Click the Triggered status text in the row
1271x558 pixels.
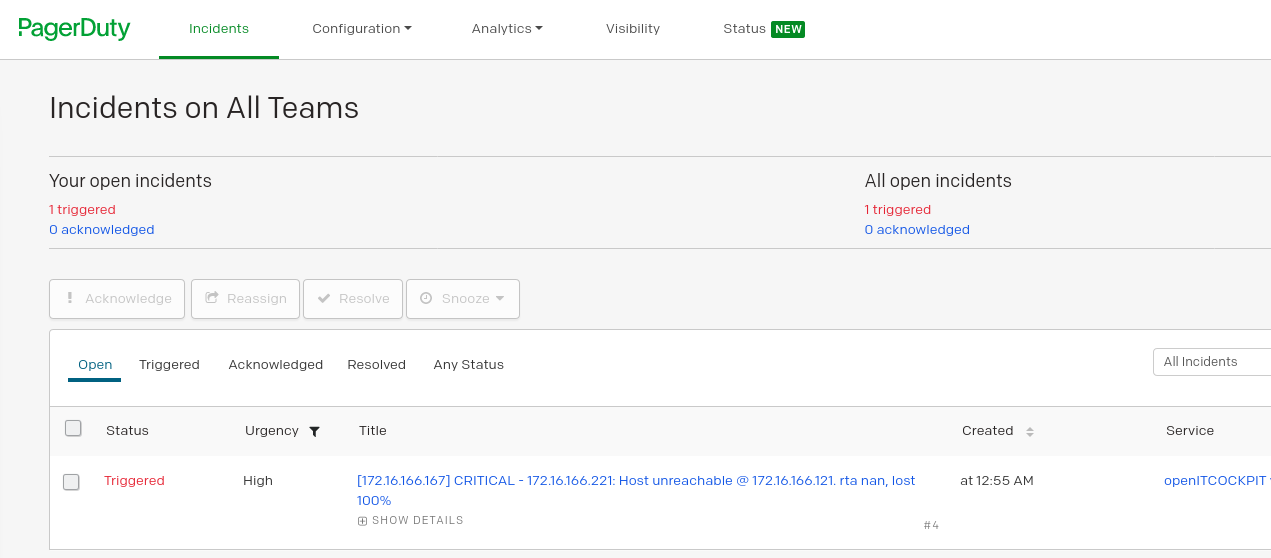(x=134, y=481)
